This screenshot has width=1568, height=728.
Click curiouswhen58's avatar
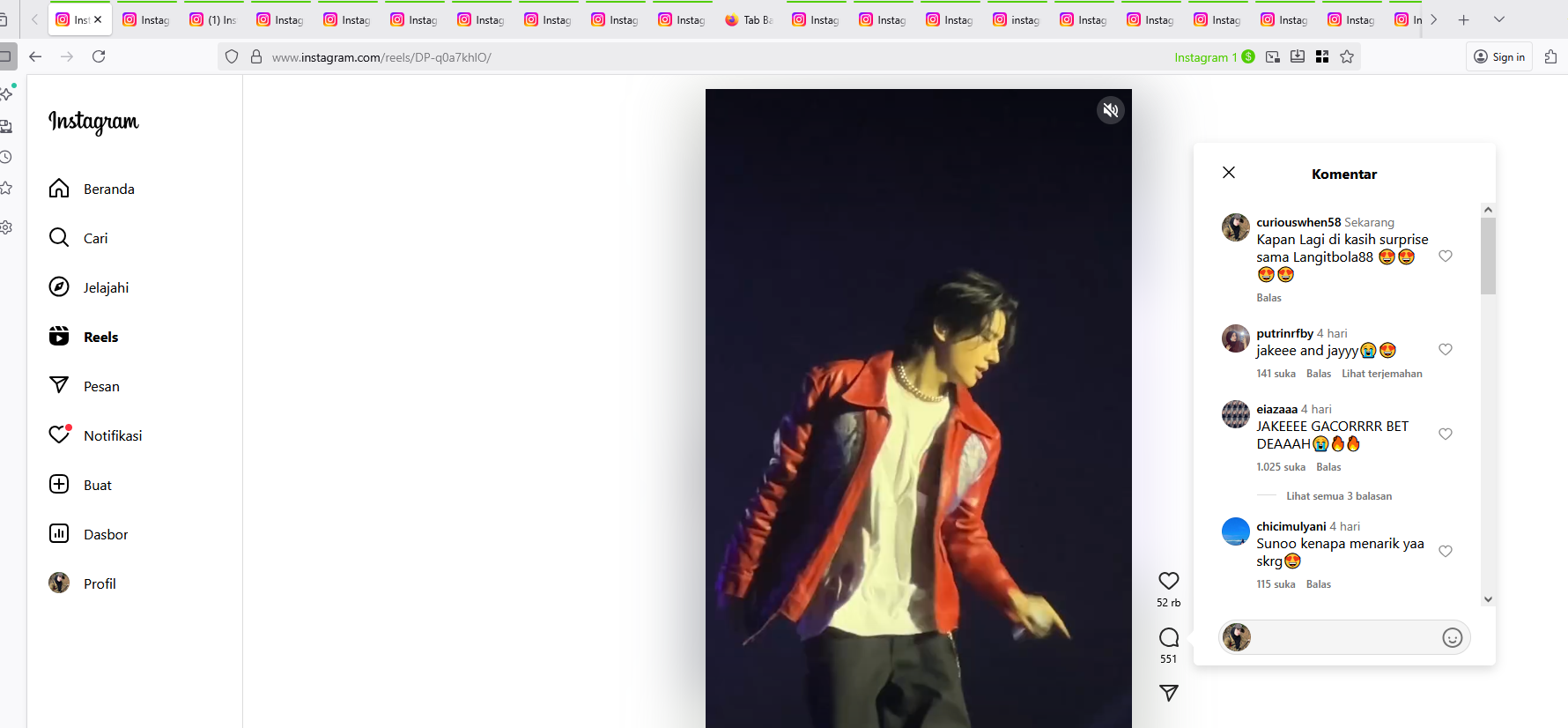(1236, 227)
